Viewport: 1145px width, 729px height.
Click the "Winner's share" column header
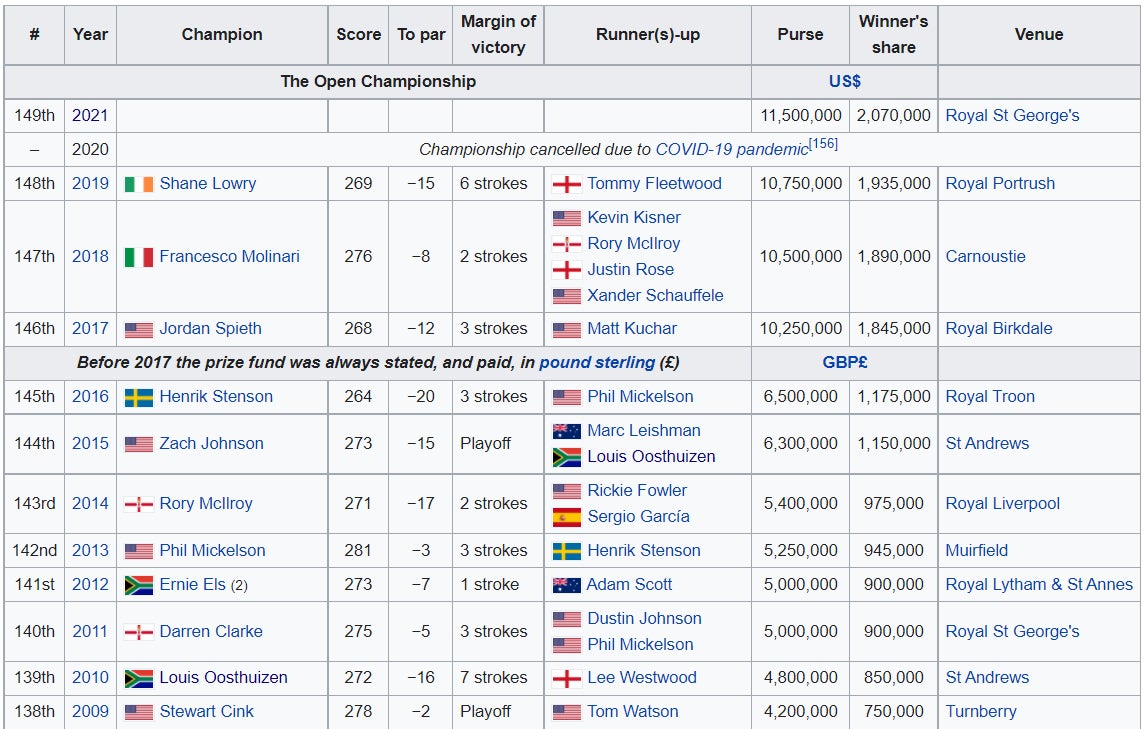tap(893, 34)
